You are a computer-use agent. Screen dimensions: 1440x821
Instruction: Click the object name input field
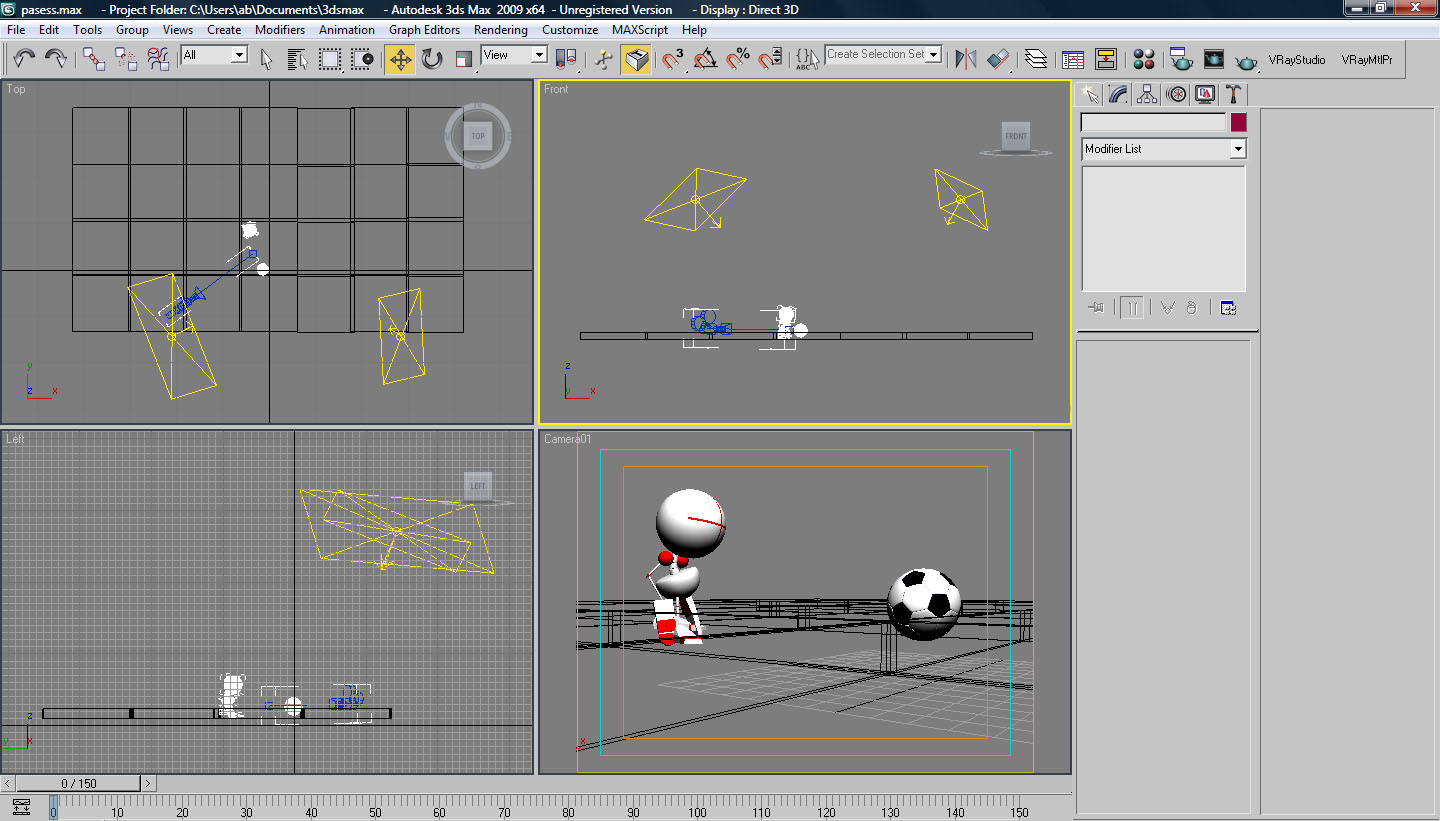pos(1153,122)
